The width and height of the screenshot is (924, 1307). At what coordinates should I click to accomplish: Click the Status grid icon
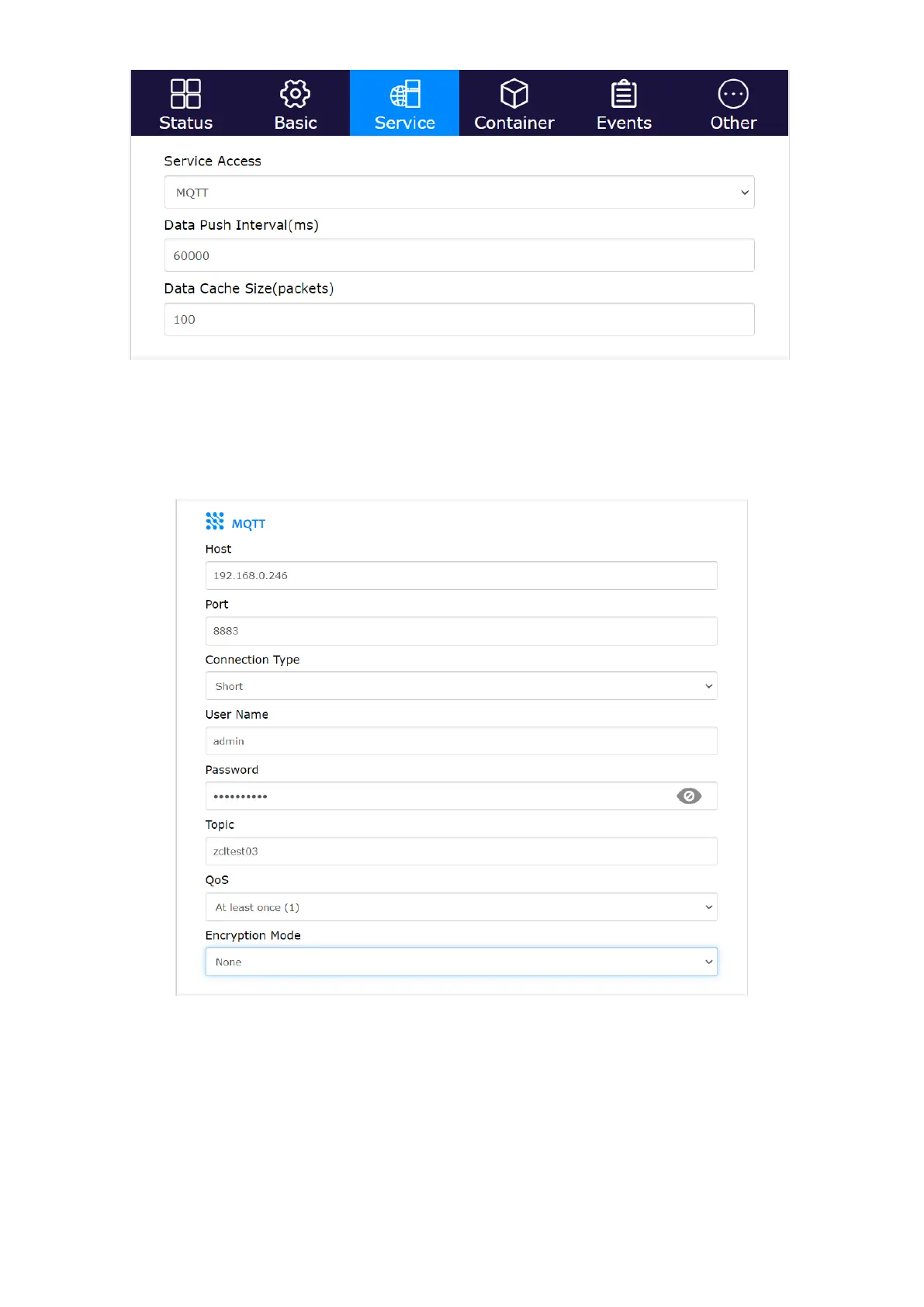185,94
